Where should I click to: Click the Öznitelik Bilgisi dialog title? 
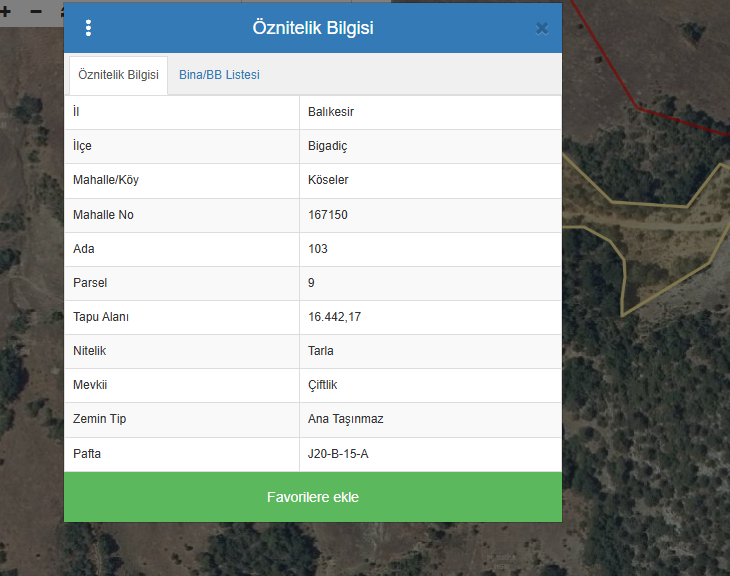313,28
